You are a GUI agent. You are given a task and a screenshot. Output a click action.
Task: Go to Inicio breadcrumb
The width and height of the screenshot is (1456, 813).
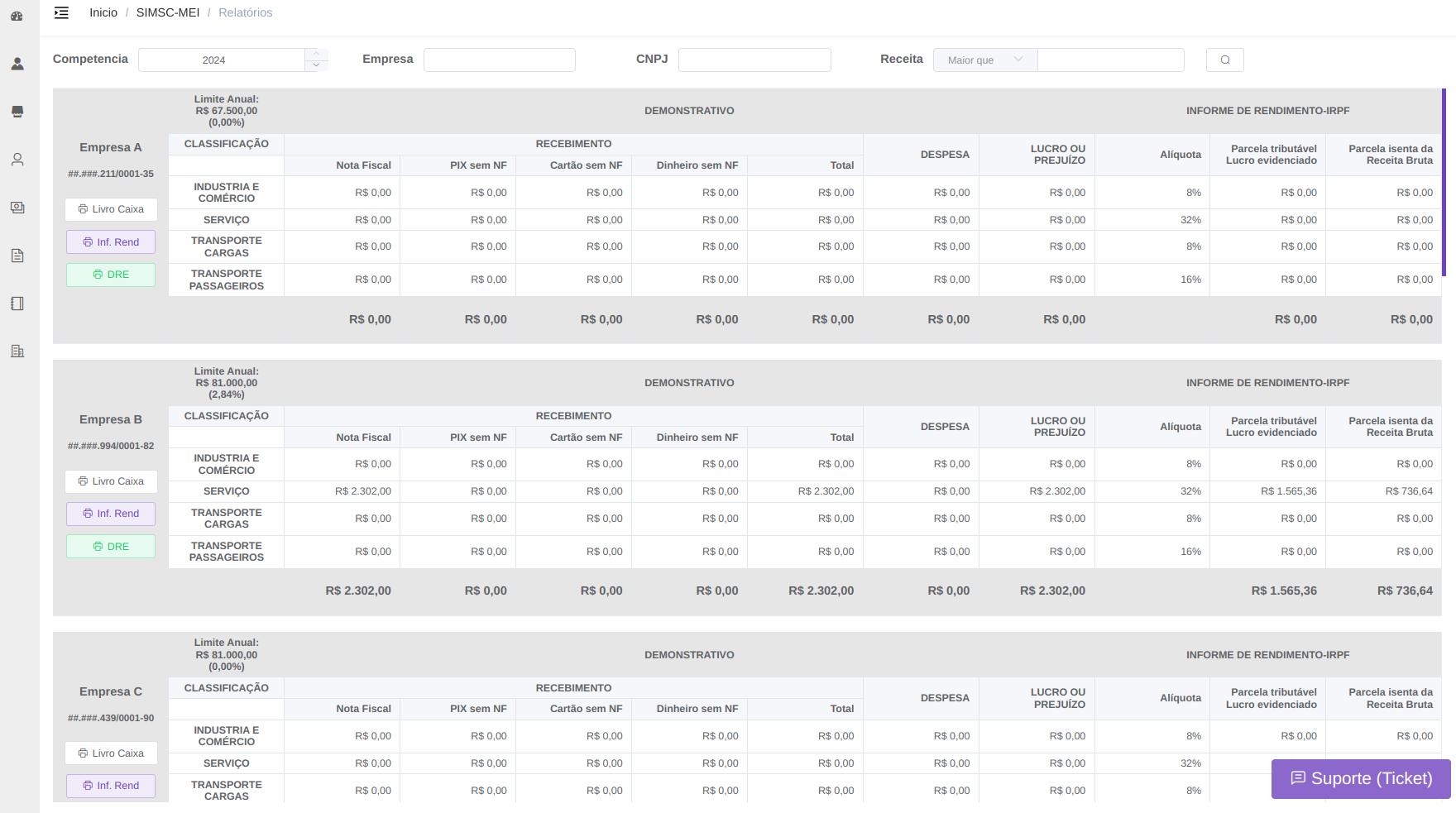(x=103, y=12)
